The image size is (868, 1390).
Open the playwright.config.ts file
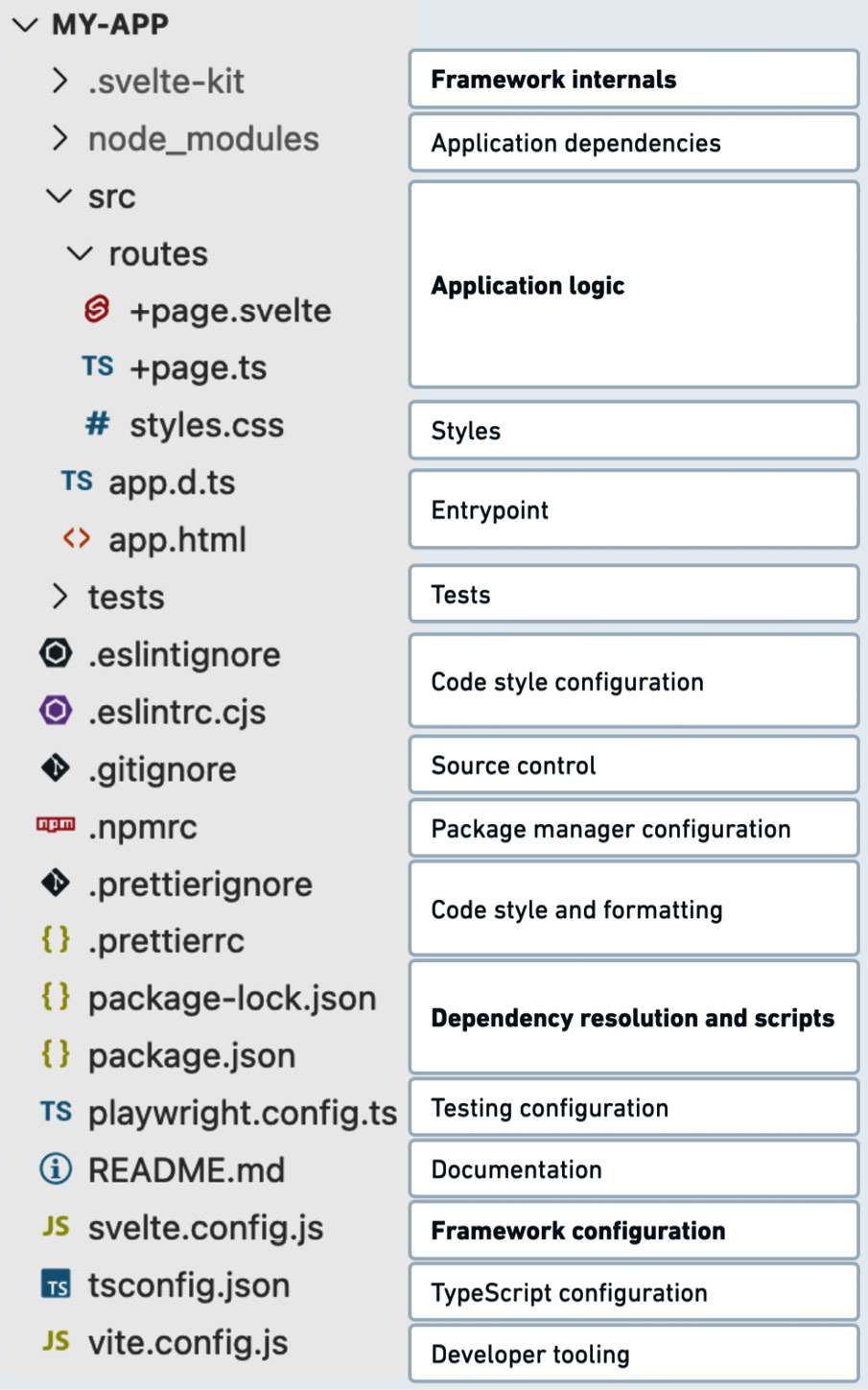click(x=242, y=1112)
